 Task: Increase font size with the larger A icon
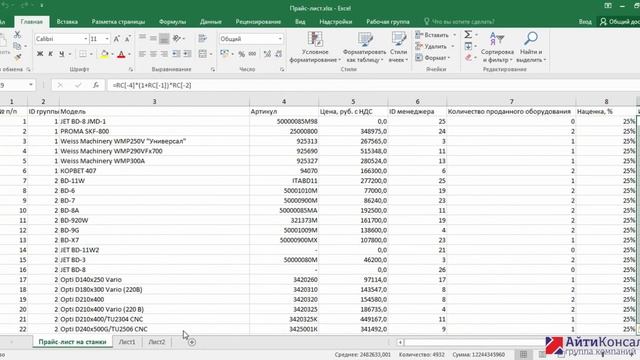tap(117, 39)
